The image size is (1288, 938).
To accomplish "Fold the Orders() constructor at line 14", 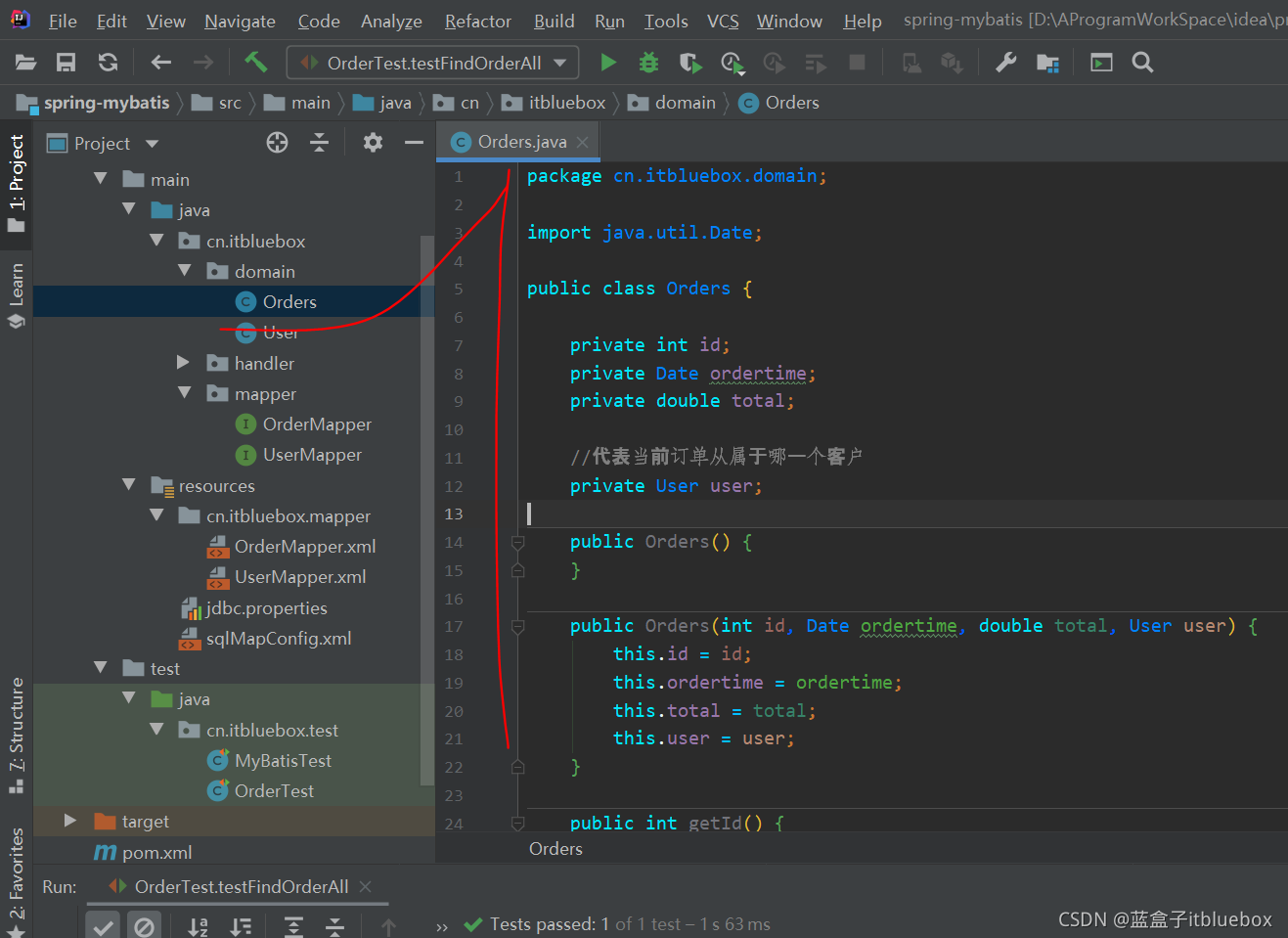I will click(x=518, y=542).
